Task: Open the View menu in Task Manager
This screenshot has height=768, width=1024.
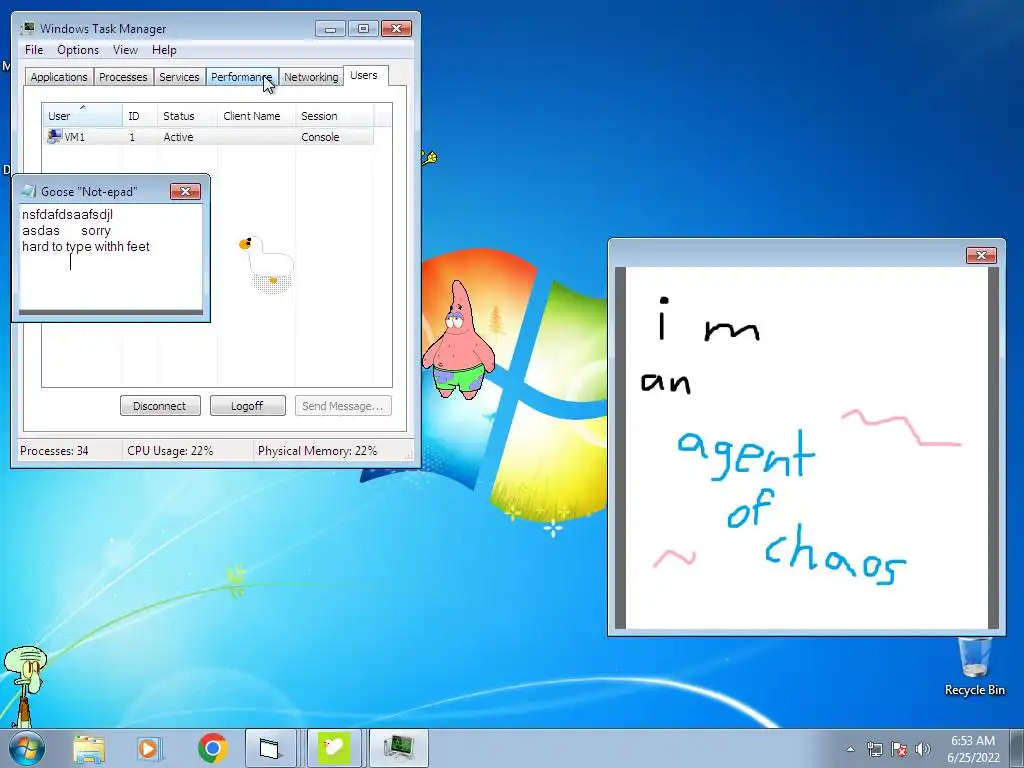Action: click(125, 50)
